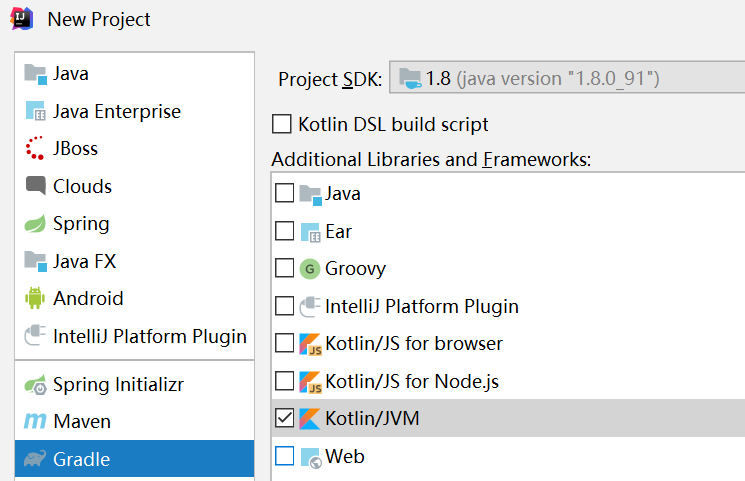This screenshot has height=481, width=745.
Task: Enable the Kotlin DSL build script checkbox
Action: coord(282,125)
